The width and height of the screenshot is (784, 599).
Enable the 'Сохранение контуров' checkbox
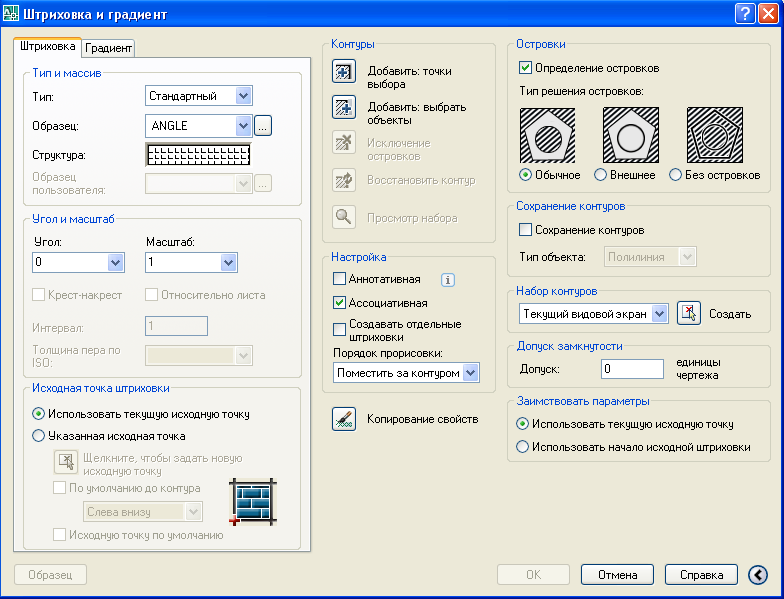[x=525, y=230]
